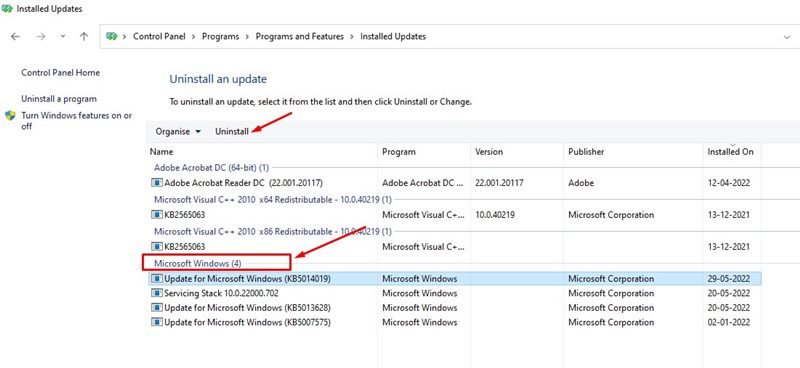Click the Uninstall toolbar button

point(232,132)
